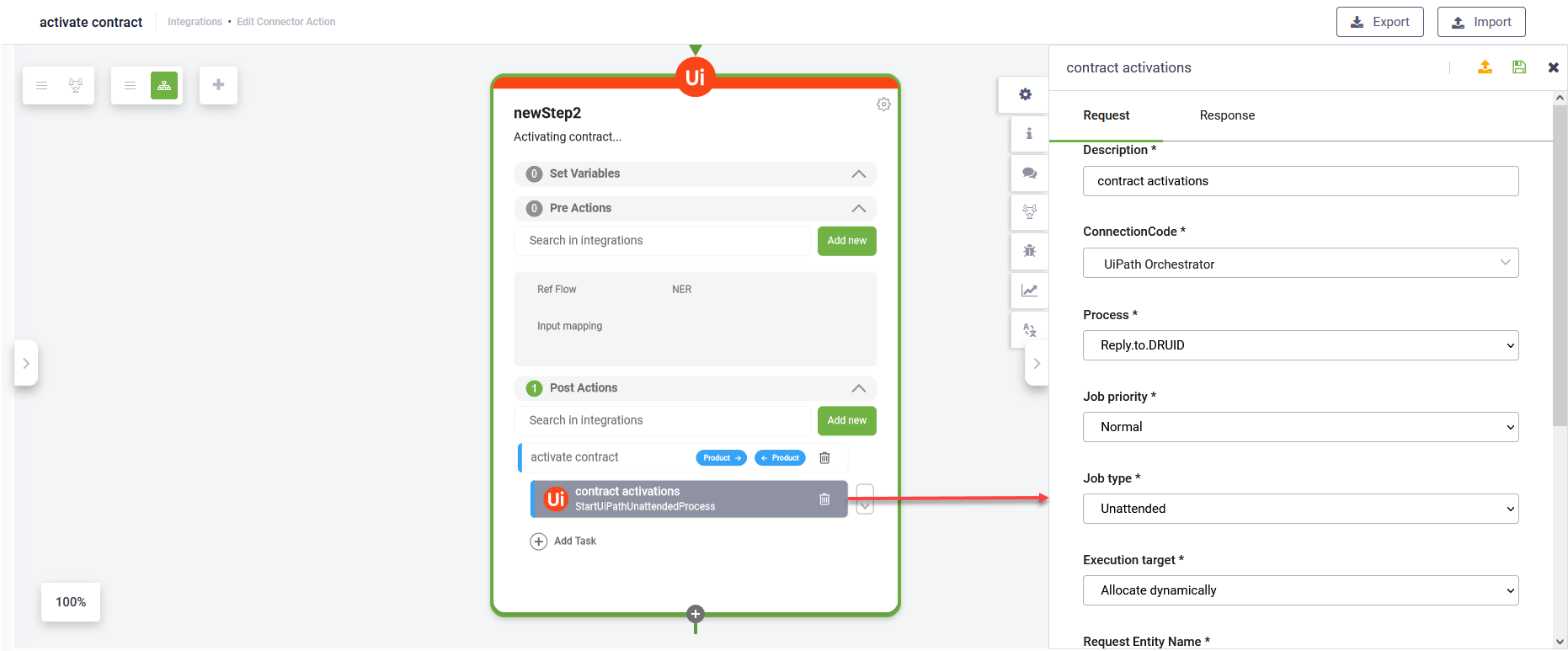Click the Add Task plus icon
Screen dimensions: 1568x651
pyautogui.click(x=538, y=542)
